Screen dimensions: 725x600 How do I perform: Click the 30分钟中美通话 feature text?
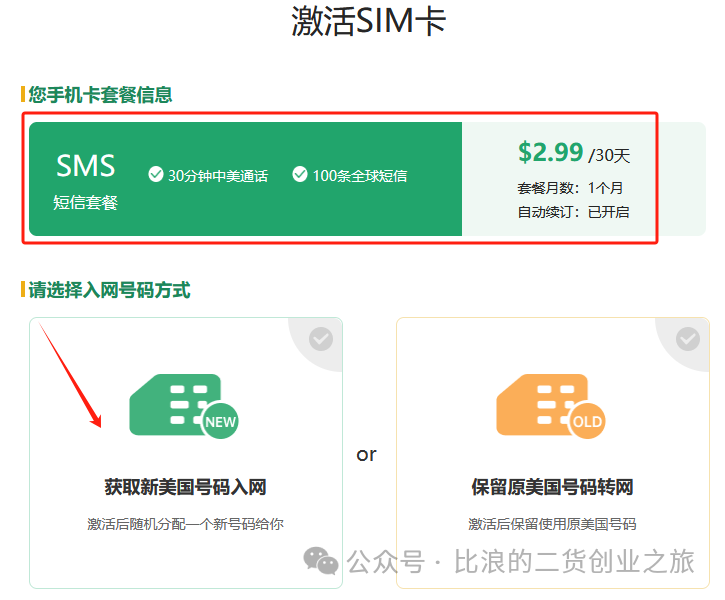click(x=218, y=176)
